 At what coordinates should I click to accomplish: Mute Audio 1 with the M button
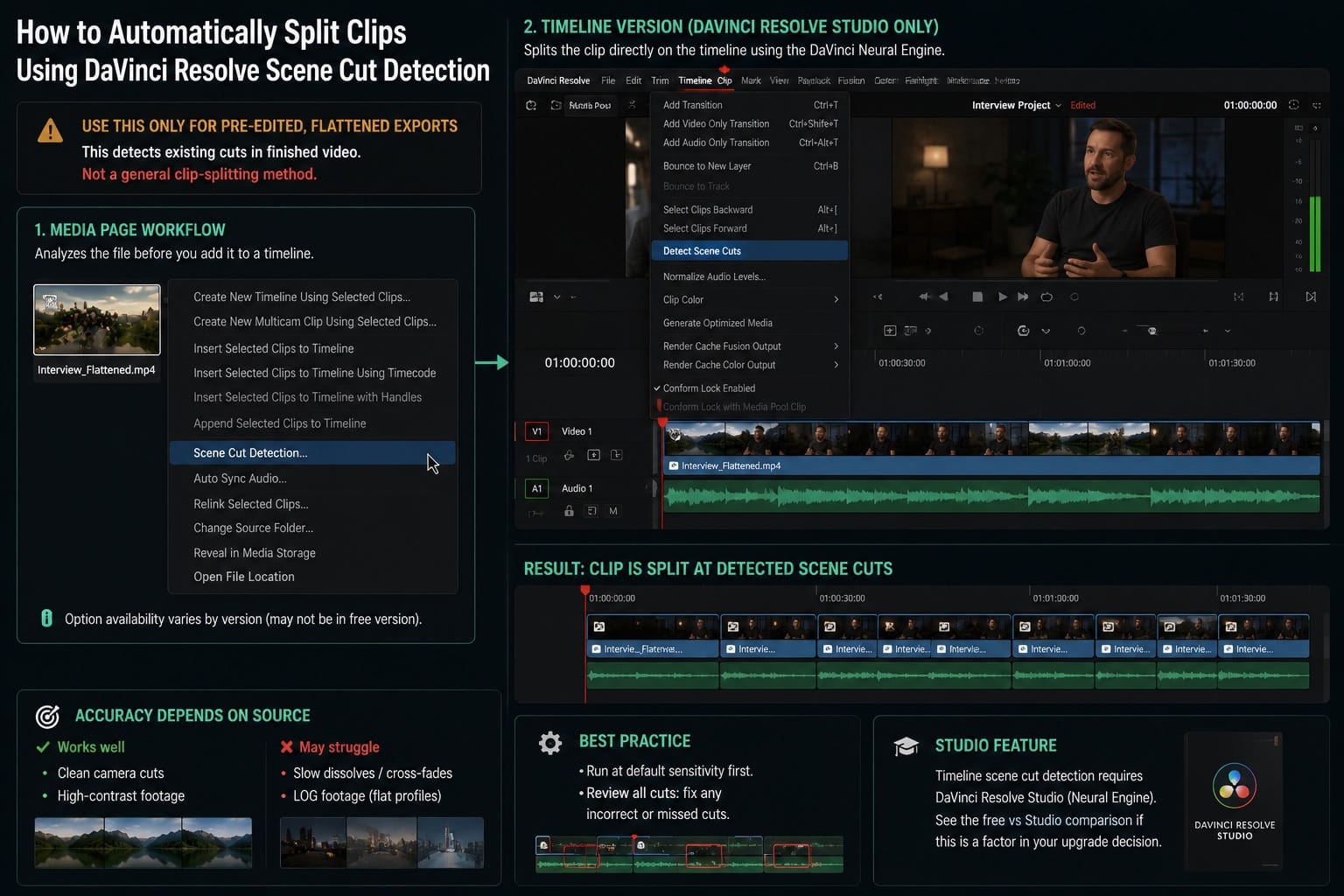coord(613,511)
